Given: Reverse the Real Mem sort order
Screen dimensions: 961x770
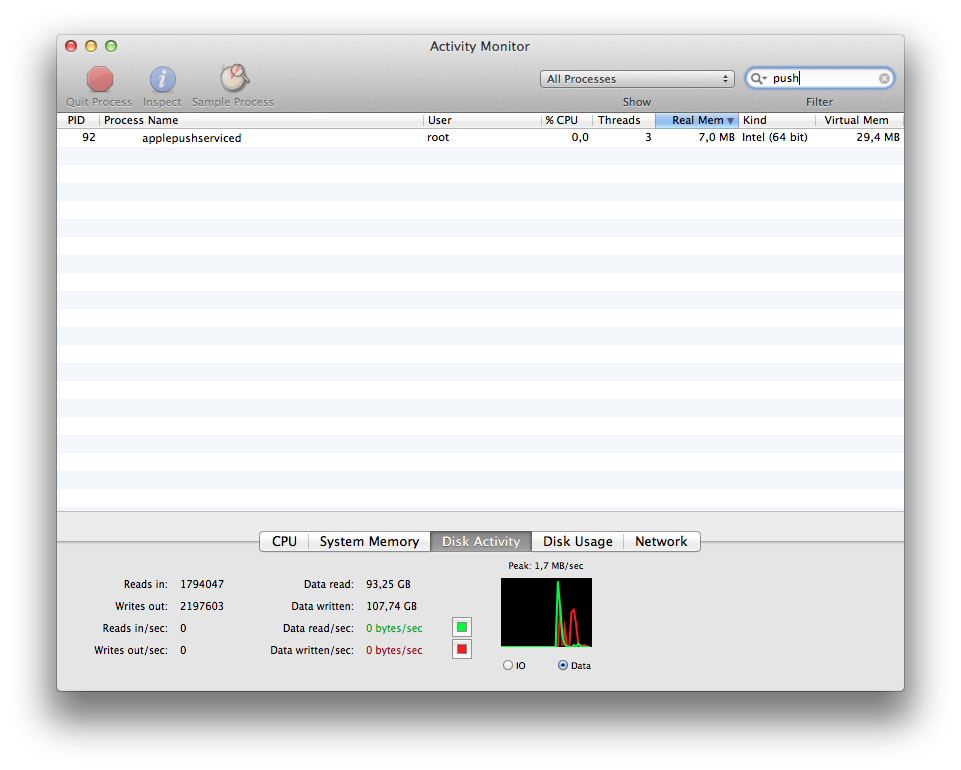Looking at the screenshot, I should (x=697, y=120).
